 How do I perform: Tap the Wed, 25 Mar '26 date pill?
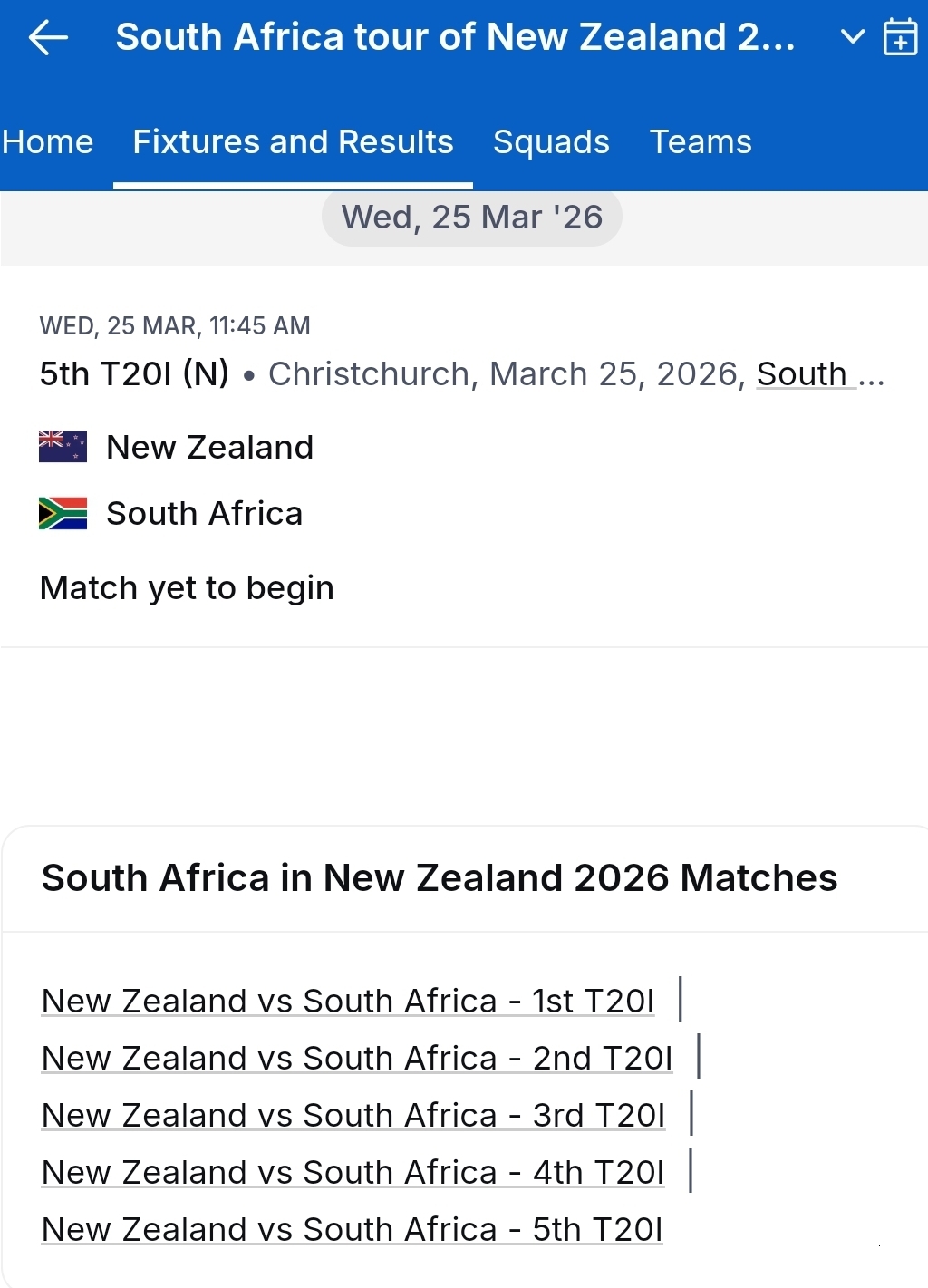click(x=471, y=218)
